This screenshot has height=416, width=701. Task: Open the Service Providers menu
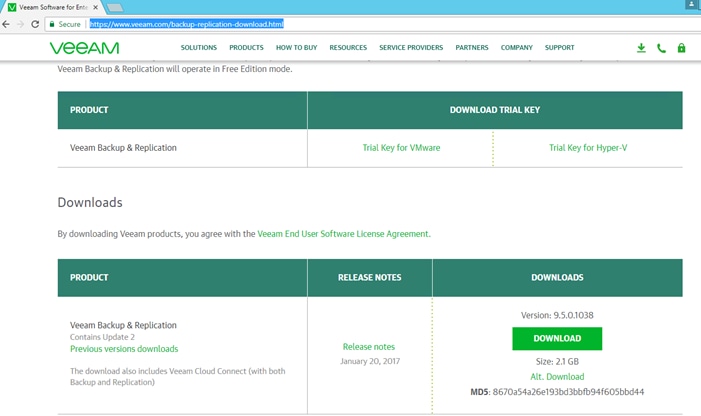coord(411,47)
